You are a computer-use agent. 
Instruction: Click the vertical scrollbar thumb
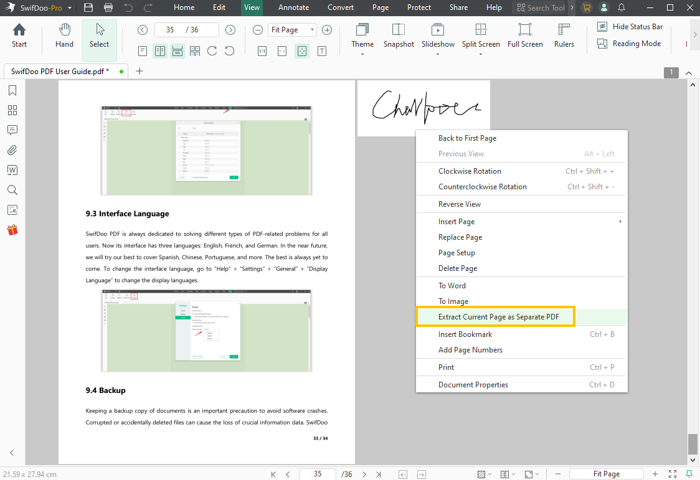pyautogui.click(x=692, y=444)
